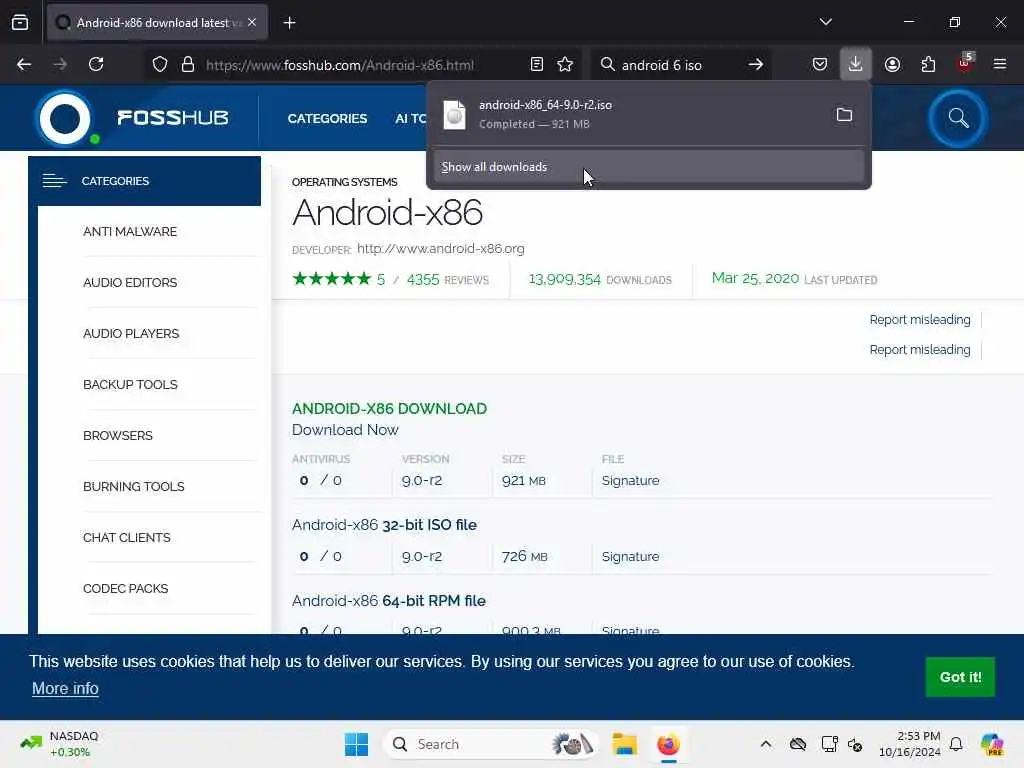Viewport: 1024px width, 768px height.
Task: Click the Firefox taskbar icon
Action: [x=669, y=744]
